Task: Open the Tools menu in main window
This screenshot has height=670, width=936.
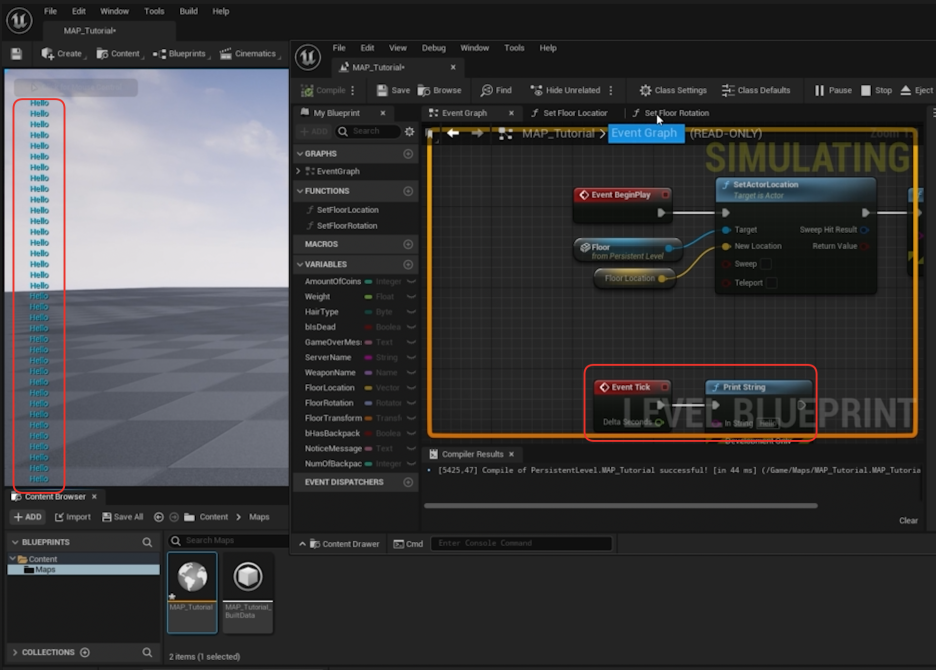Action: tap(154, 11)
